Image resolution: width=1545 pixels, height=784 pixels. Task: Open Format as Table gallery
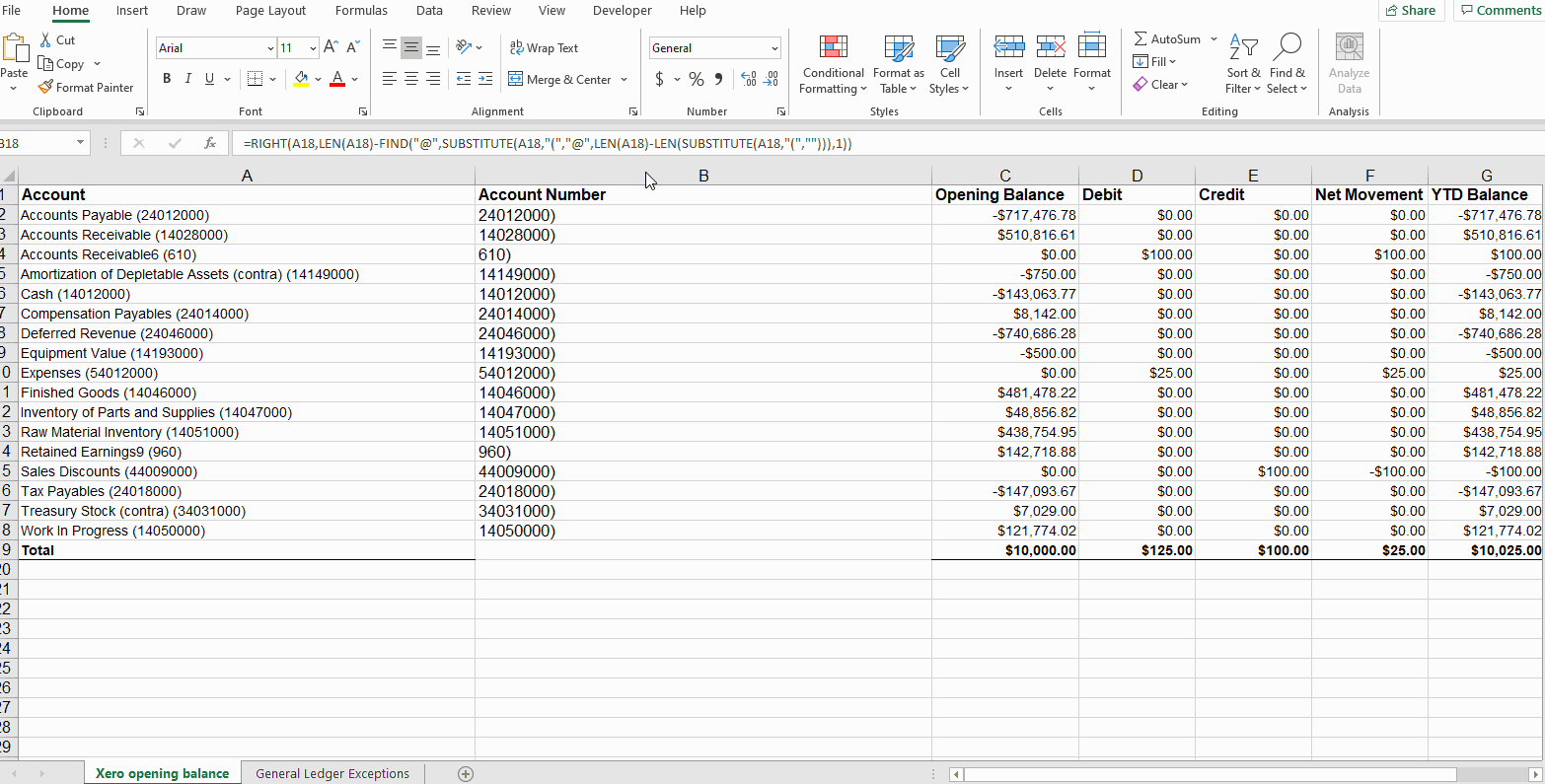[x=899, y=64]
